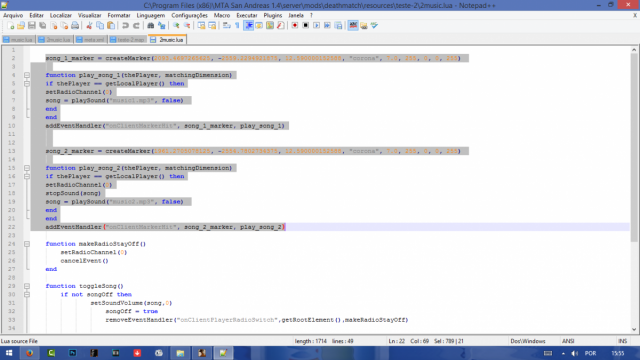640x360 pixels.
Task: Click line number 24 in margin
Action: click(11, 244)
